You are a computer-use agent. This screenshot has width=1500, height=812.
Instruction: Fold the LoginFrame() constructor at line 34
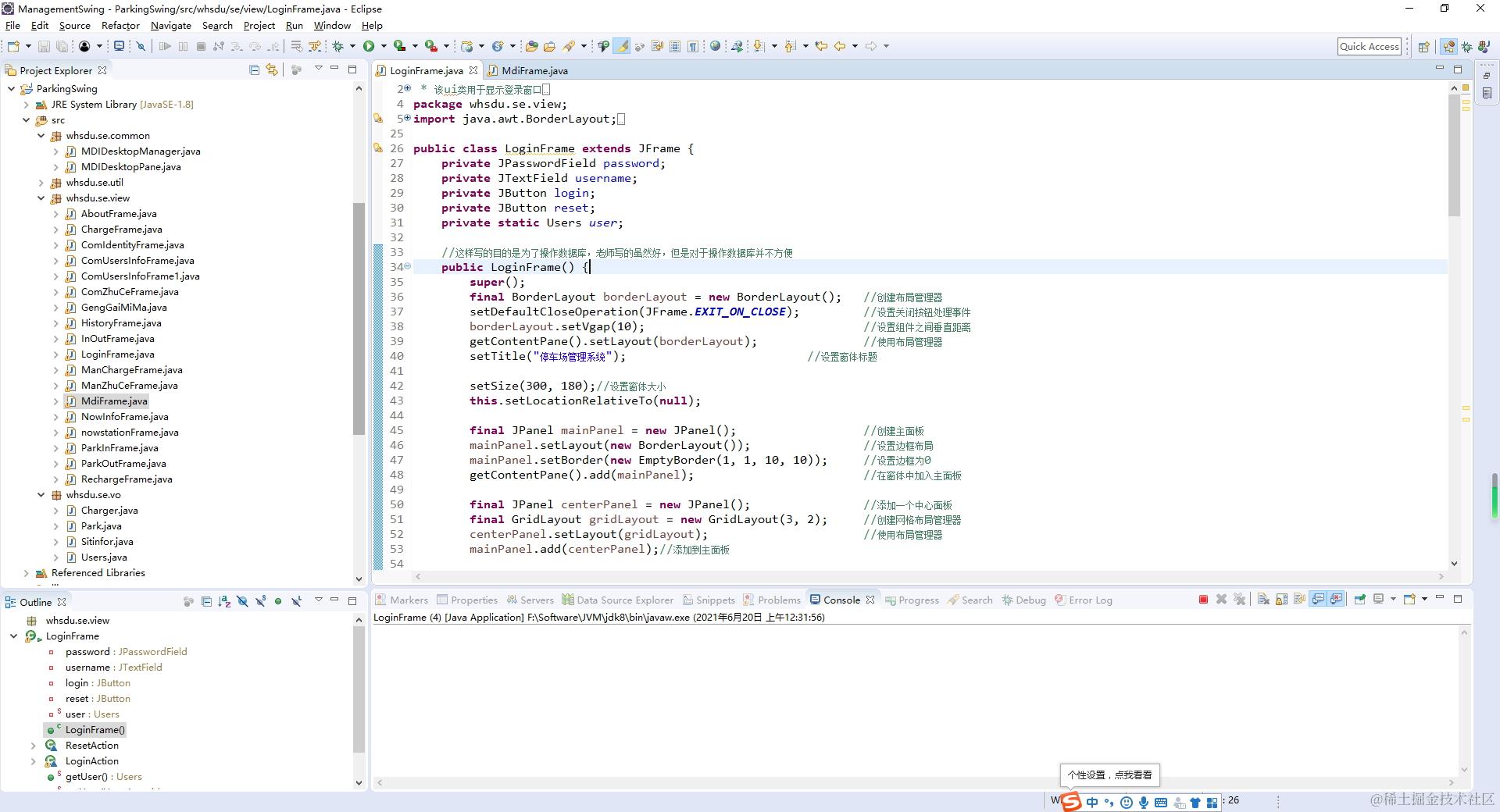407,267
